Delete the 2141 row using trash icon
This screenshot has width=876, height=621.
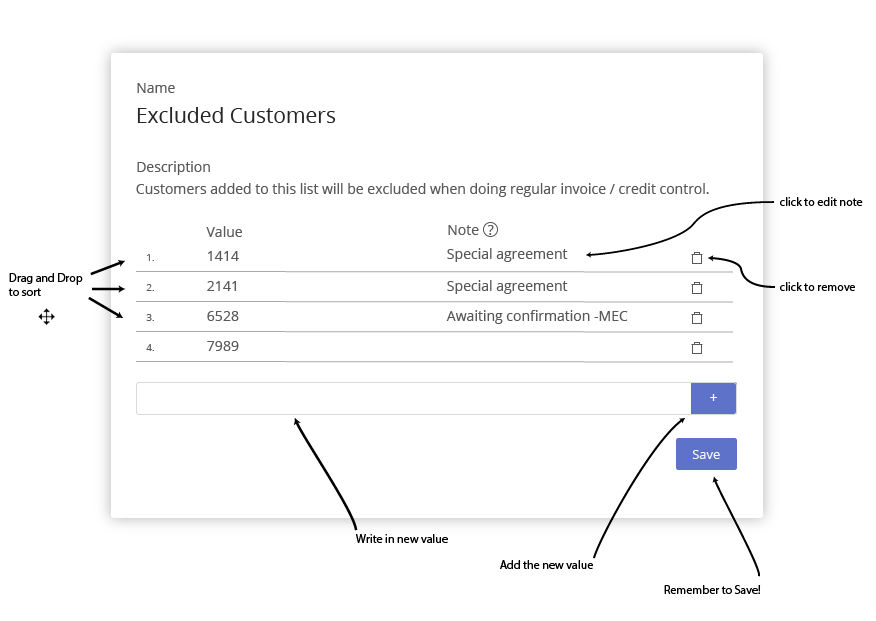697,288
